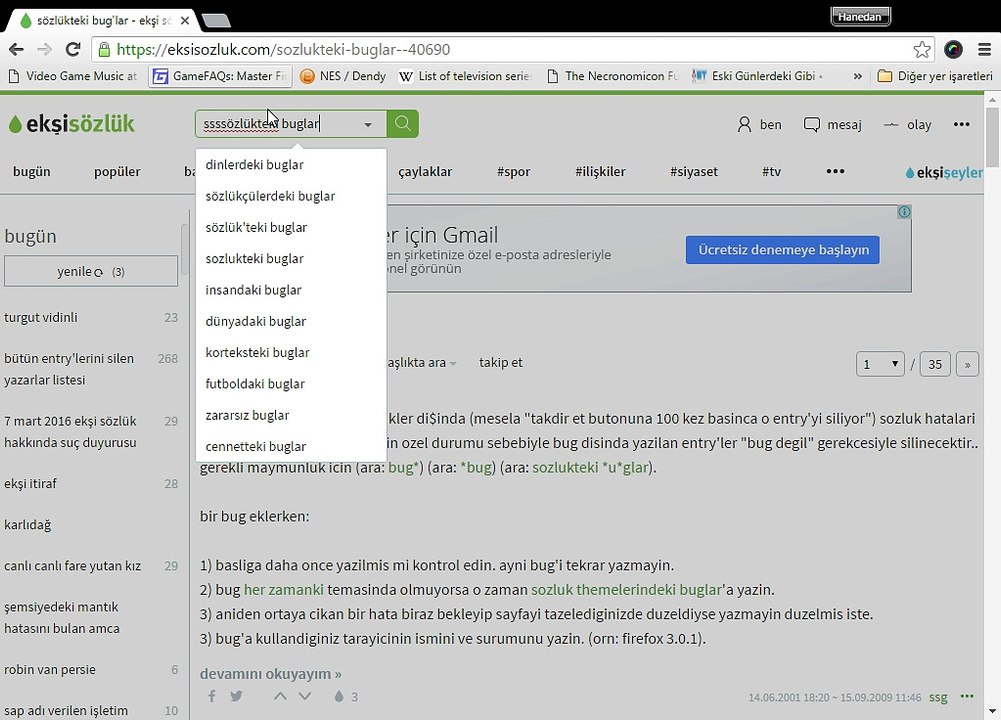Image resolution: width=1001 pixels, height=720 pixels.
Task: Open the GameFAQs bookmark
Action: click(x=220, y=76)
